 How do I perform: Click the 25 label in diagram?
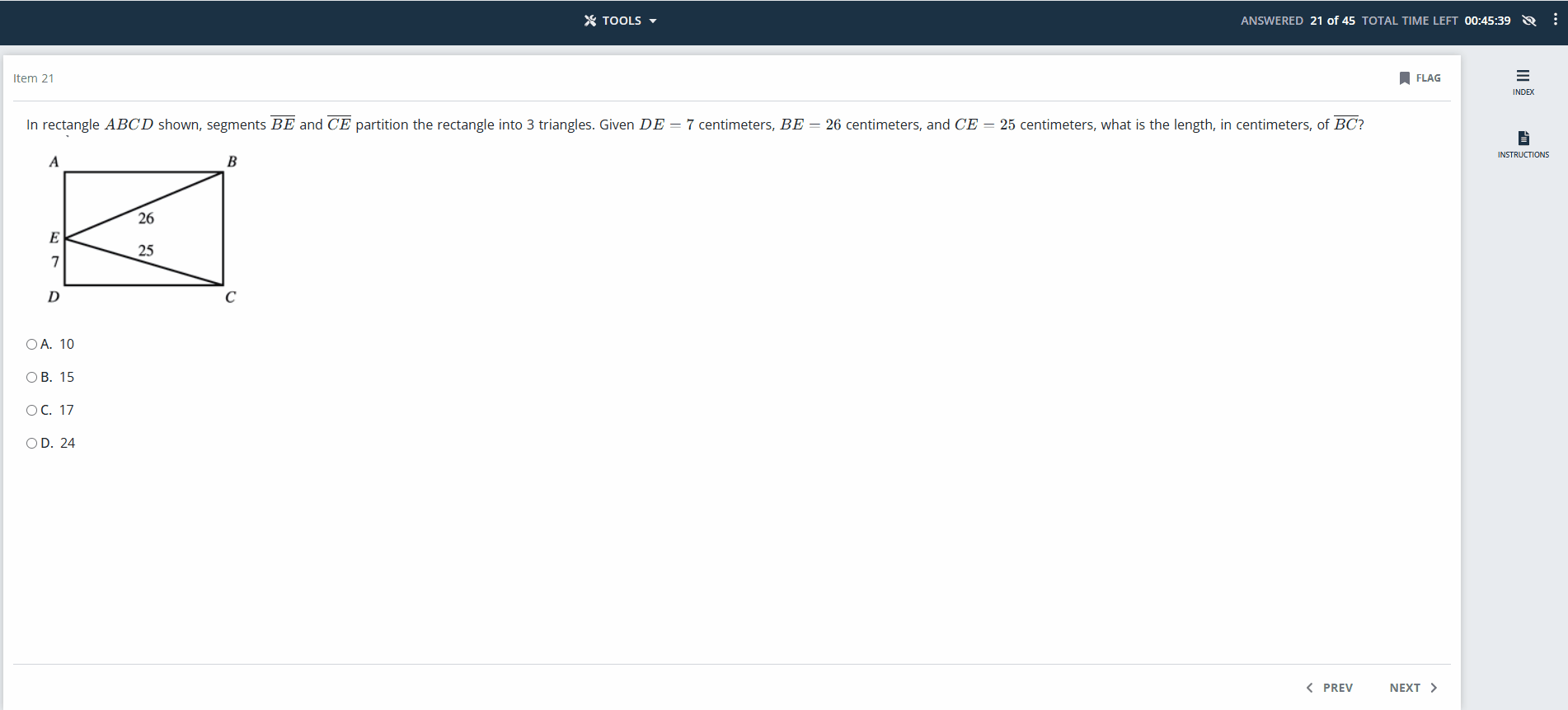pyautogui.click(x=146, y=251)
